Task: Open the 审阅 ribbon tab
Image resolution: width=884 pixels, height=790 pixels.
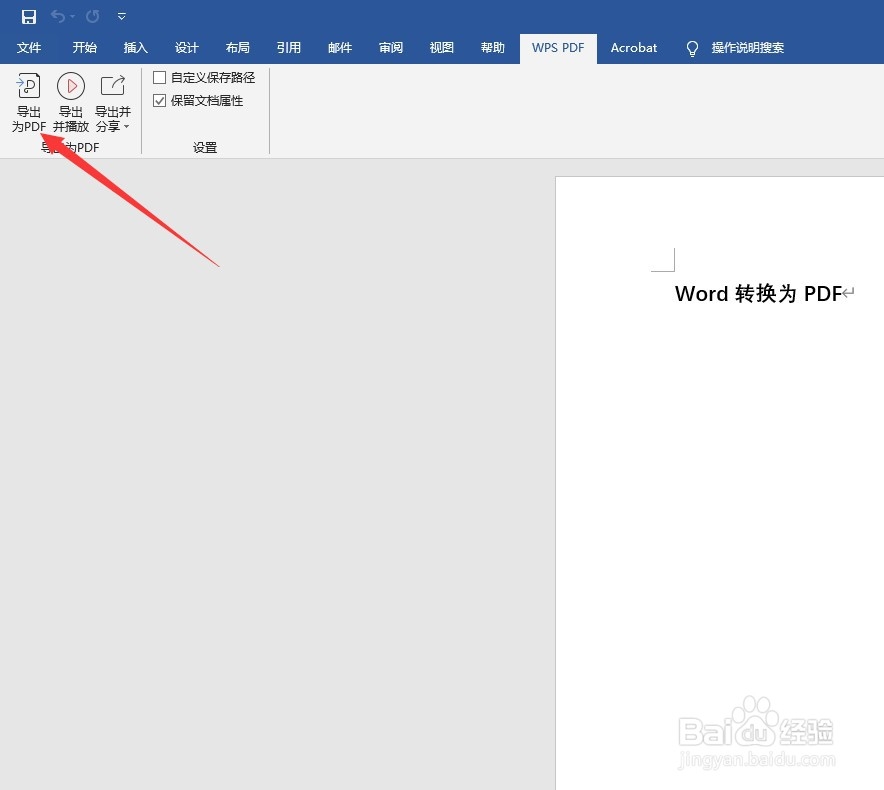Action: click(390, 47)
